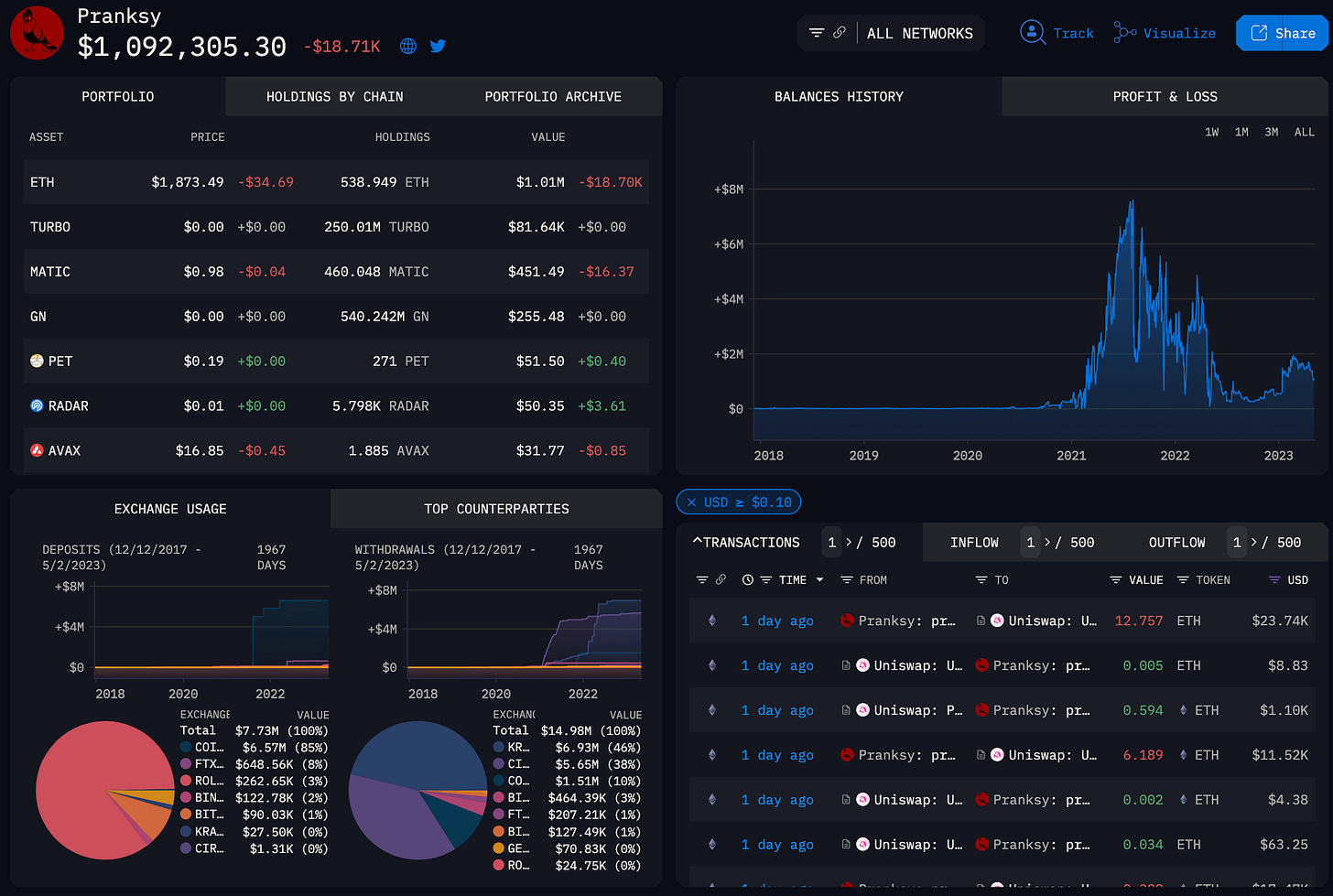The image size is (1333, 896).
Task: Click the TURBO asset row
Action: click(336, 227)
